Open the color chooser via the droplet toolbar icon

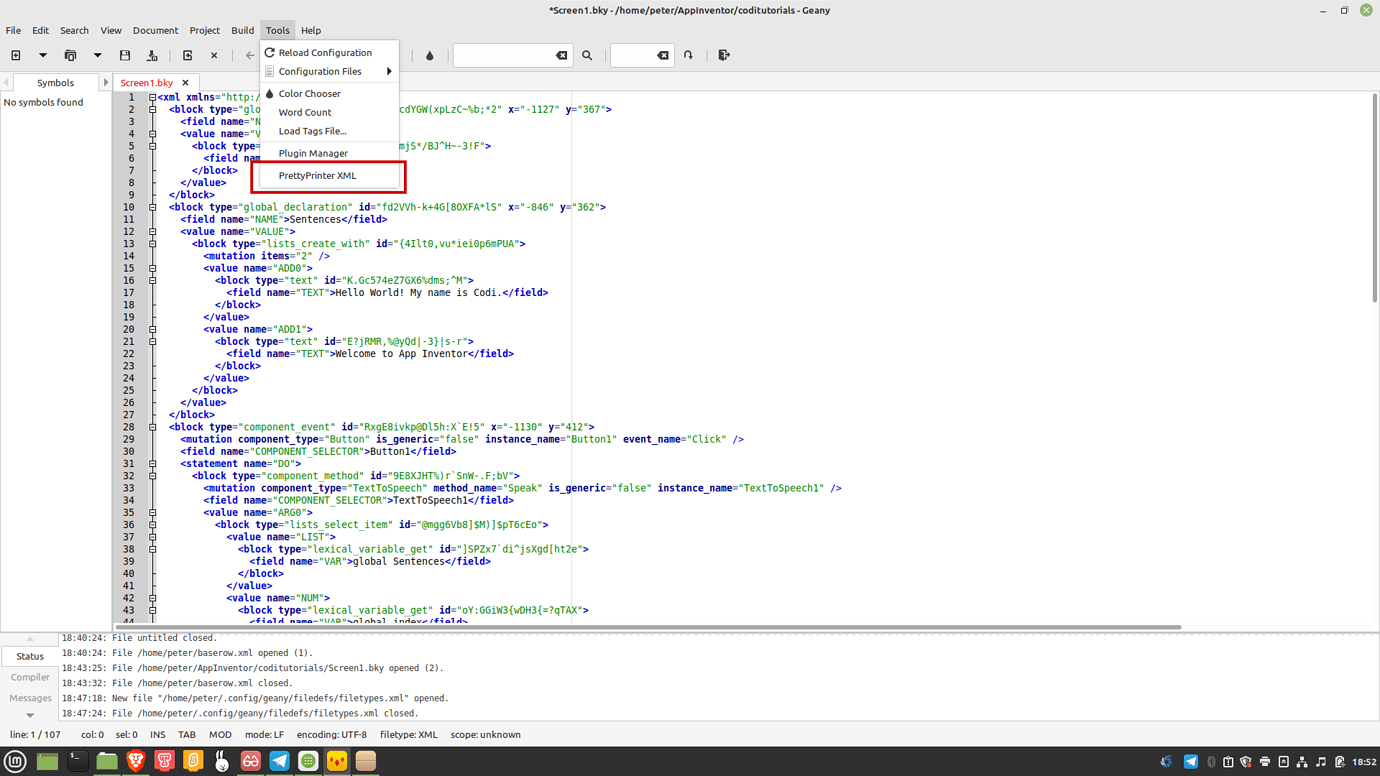(429, 55)
